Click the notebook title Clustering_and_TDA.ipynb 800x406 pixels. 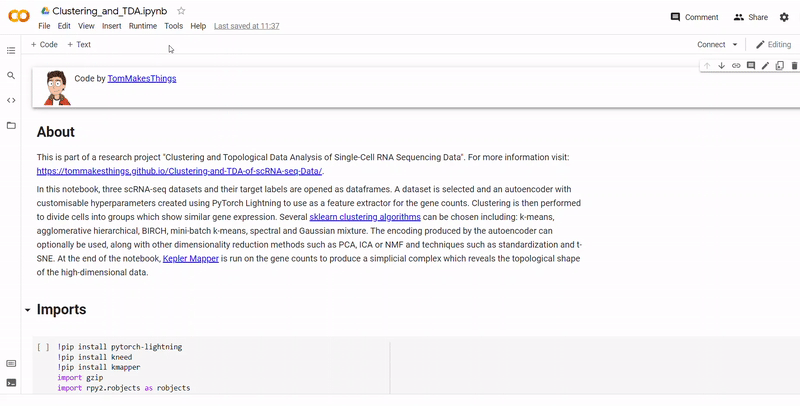click(x=110, y=11)
